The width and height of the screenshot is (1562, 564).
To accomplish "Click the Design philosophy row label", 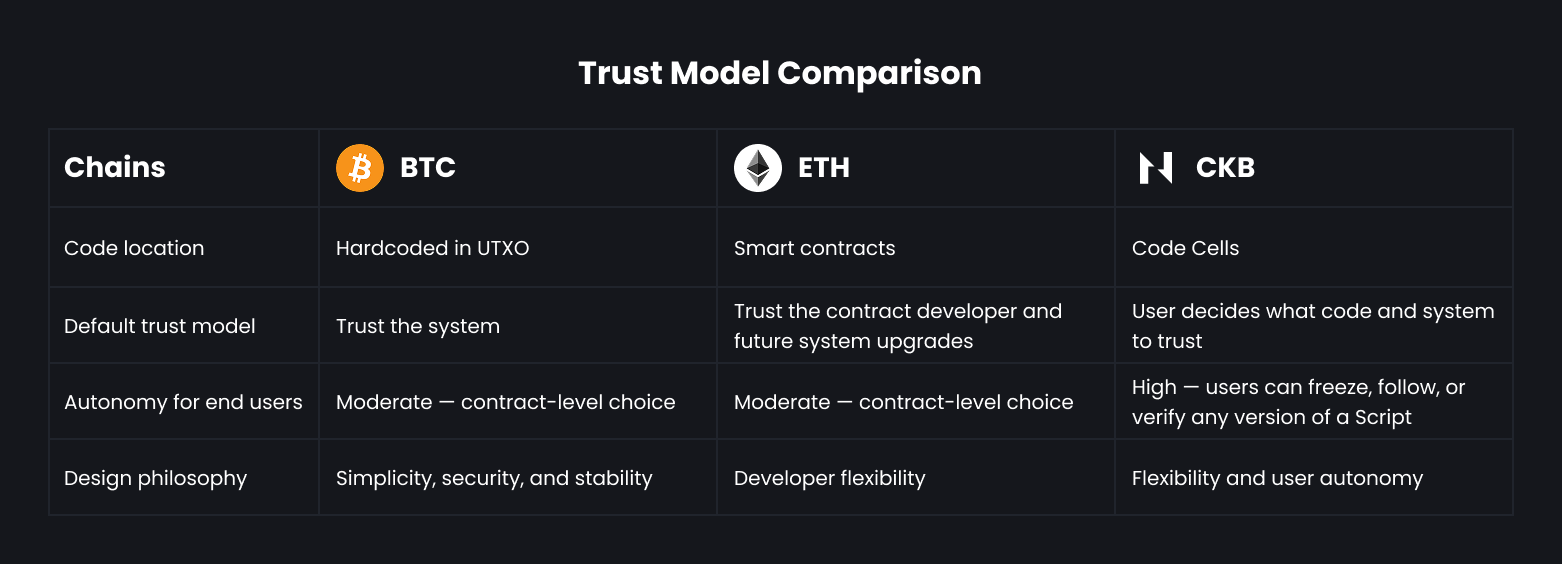I will tap(155, 478).
